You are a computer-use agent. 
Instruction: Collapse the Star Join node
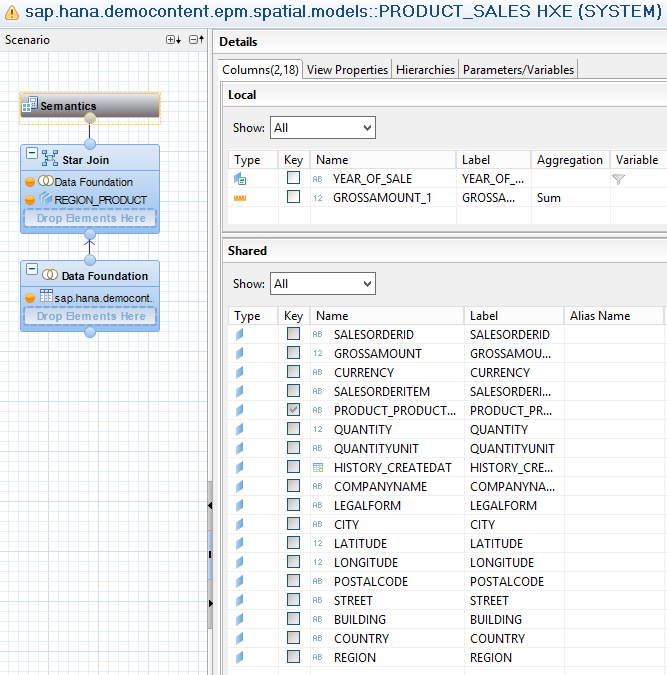(32, 153)
